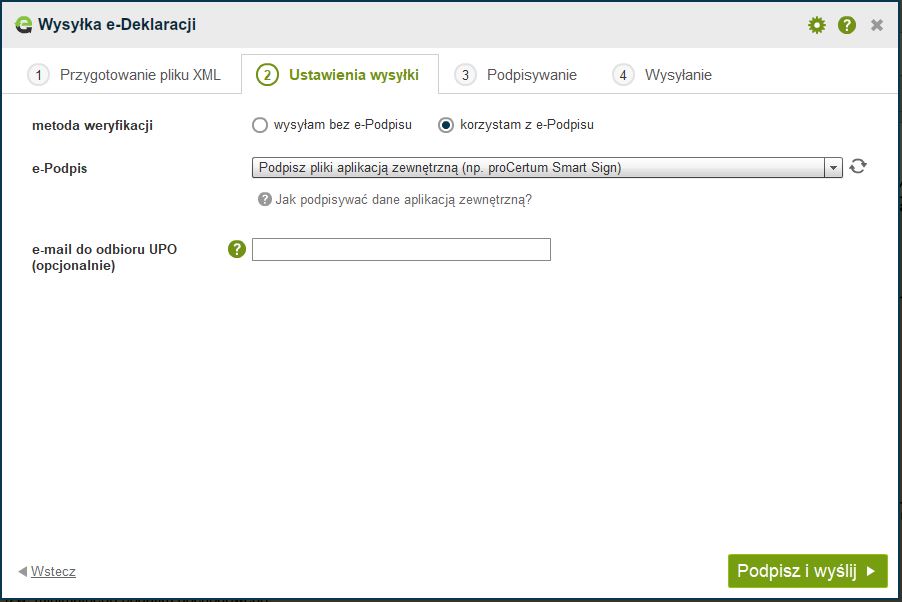Click the app logo in the title bar
Viewport: 902px width, 602px height.
(24, 25)
